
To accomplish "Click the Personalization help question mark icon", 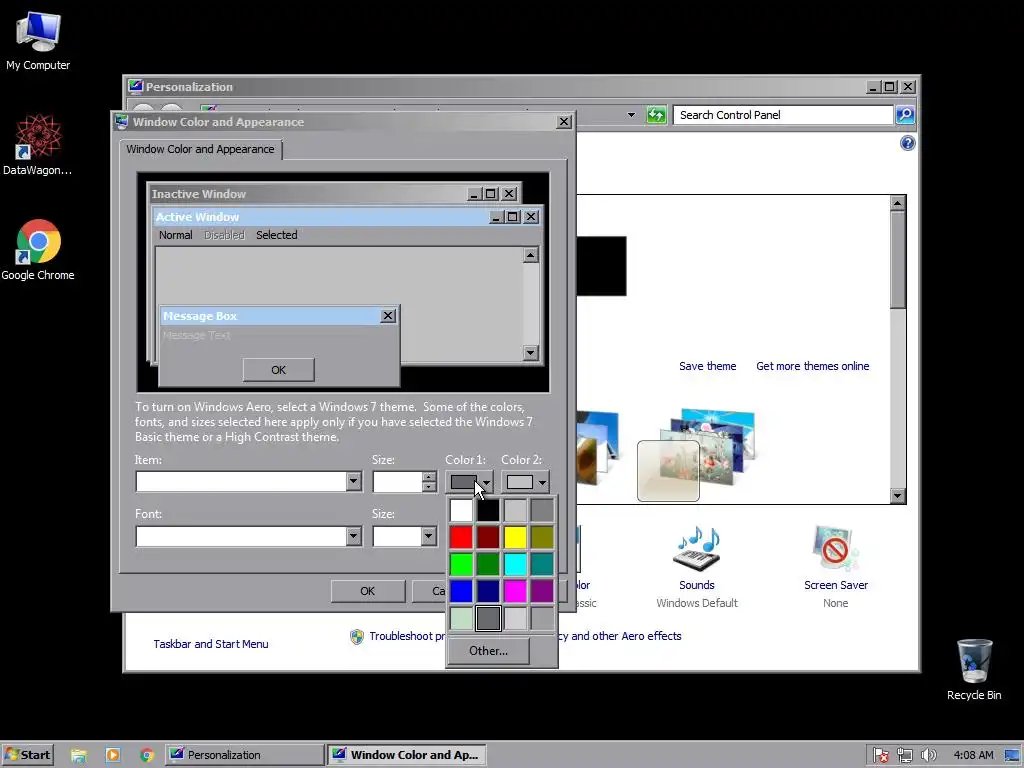I will point(907,143).
